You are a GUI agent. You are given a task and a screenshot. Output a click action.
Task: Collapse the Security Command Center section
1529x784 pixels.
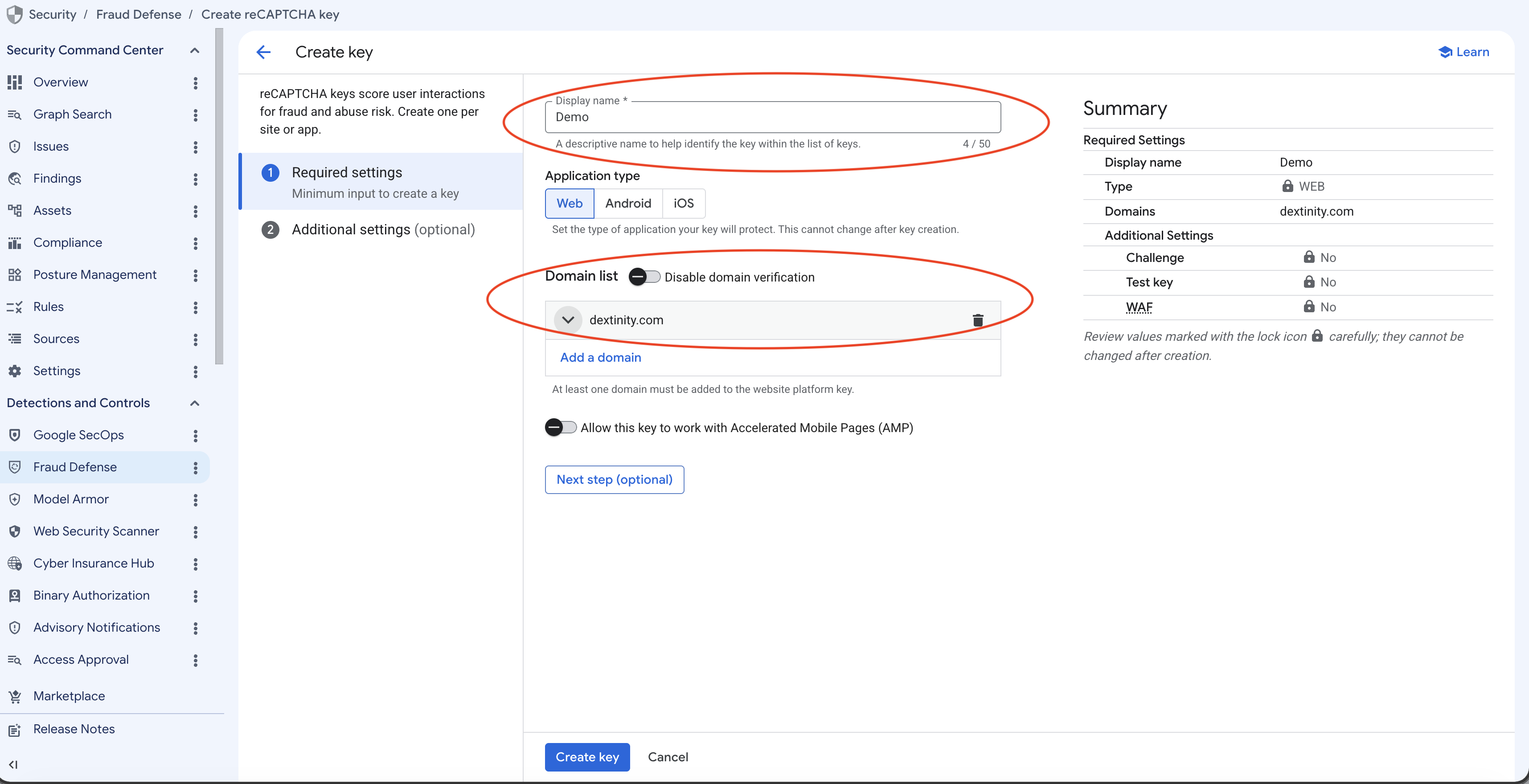[194, 50]
